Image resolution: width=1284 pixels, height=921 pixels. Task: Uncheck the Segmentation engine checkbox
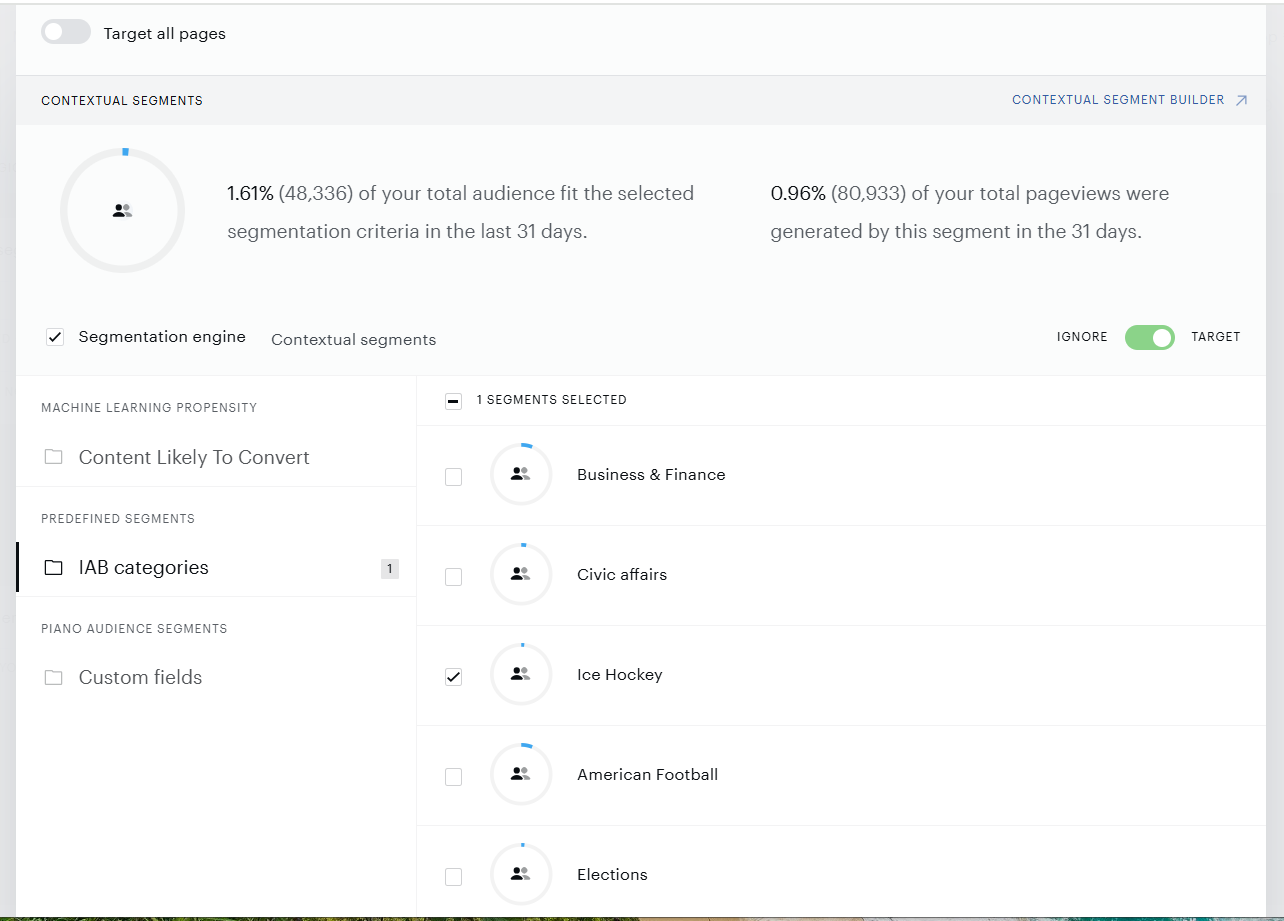pos(55,337)
